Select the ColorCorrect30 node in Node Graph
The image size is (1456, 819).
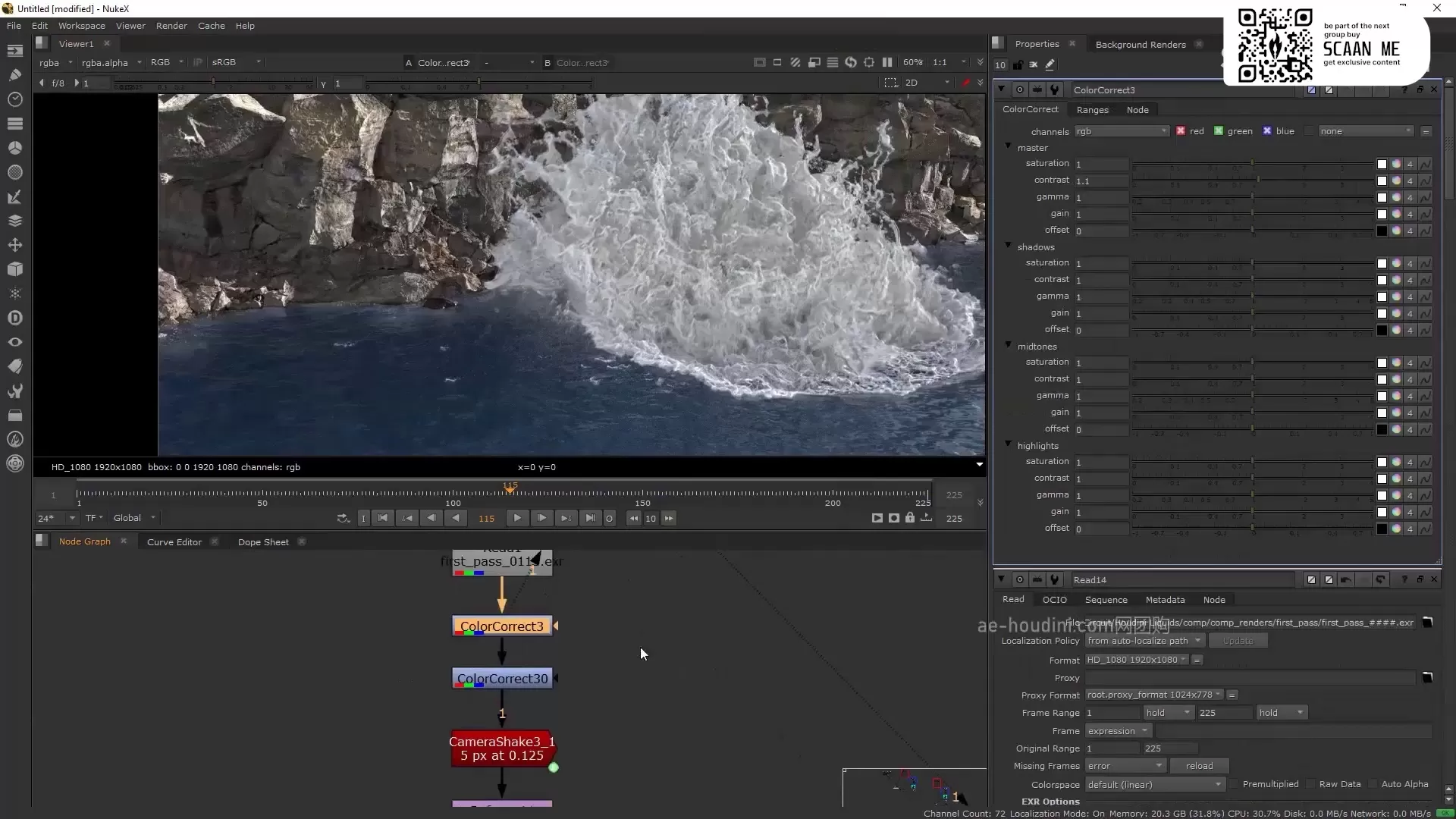tap(501, 678)
